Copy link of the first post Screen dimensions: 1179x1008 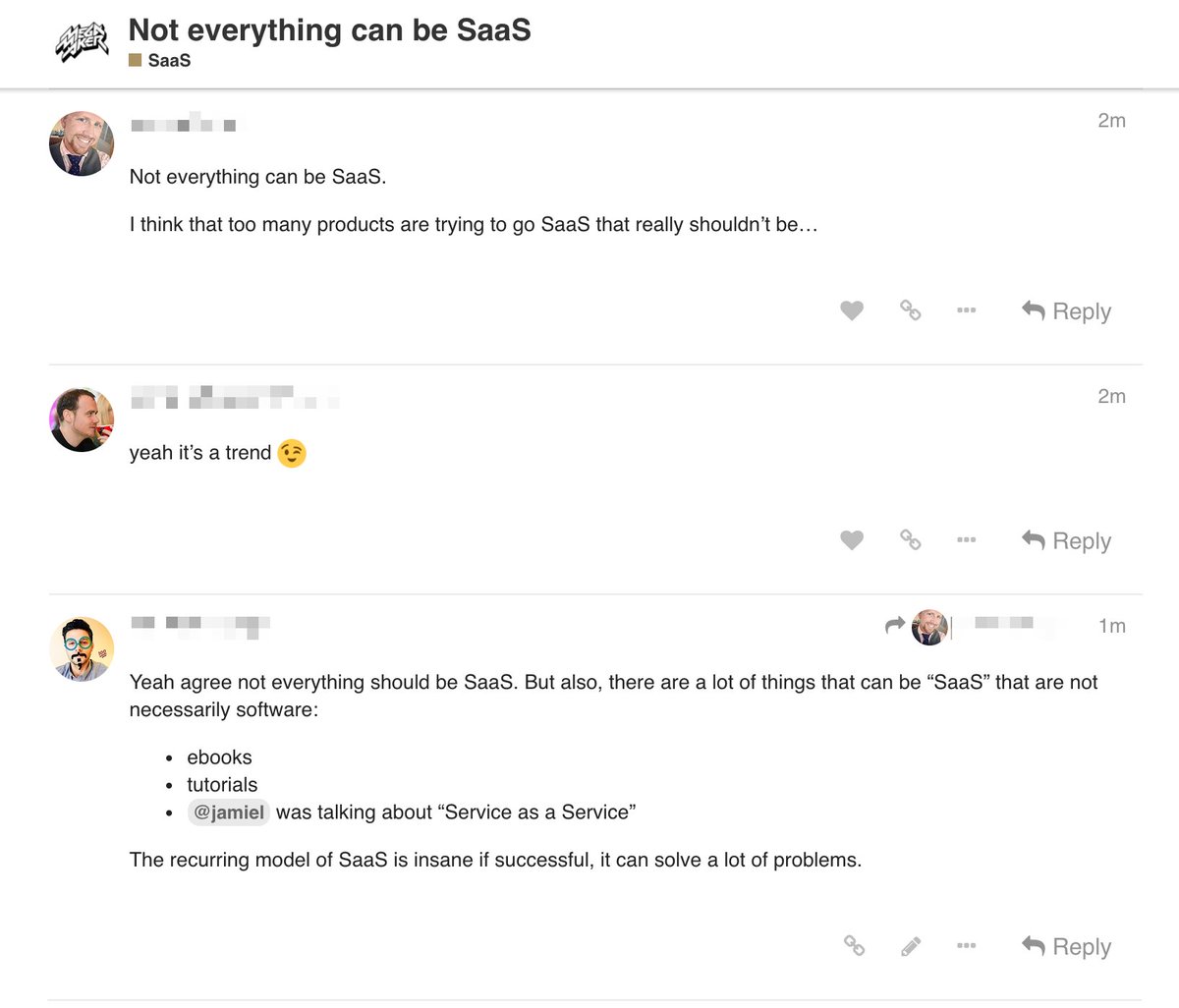point(911,311)
